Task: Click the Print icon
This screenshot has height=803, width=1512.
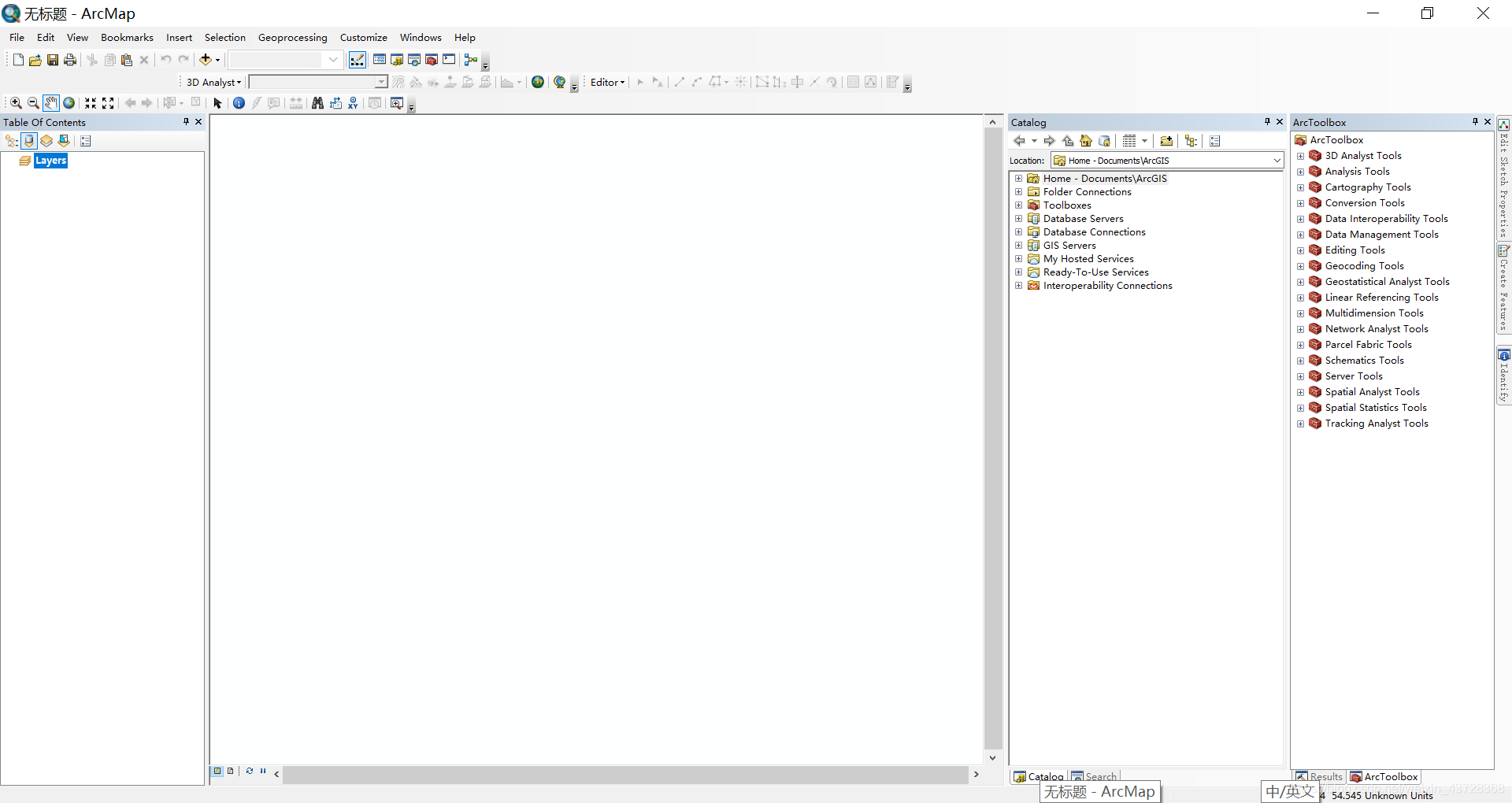Action: [70, 60]
